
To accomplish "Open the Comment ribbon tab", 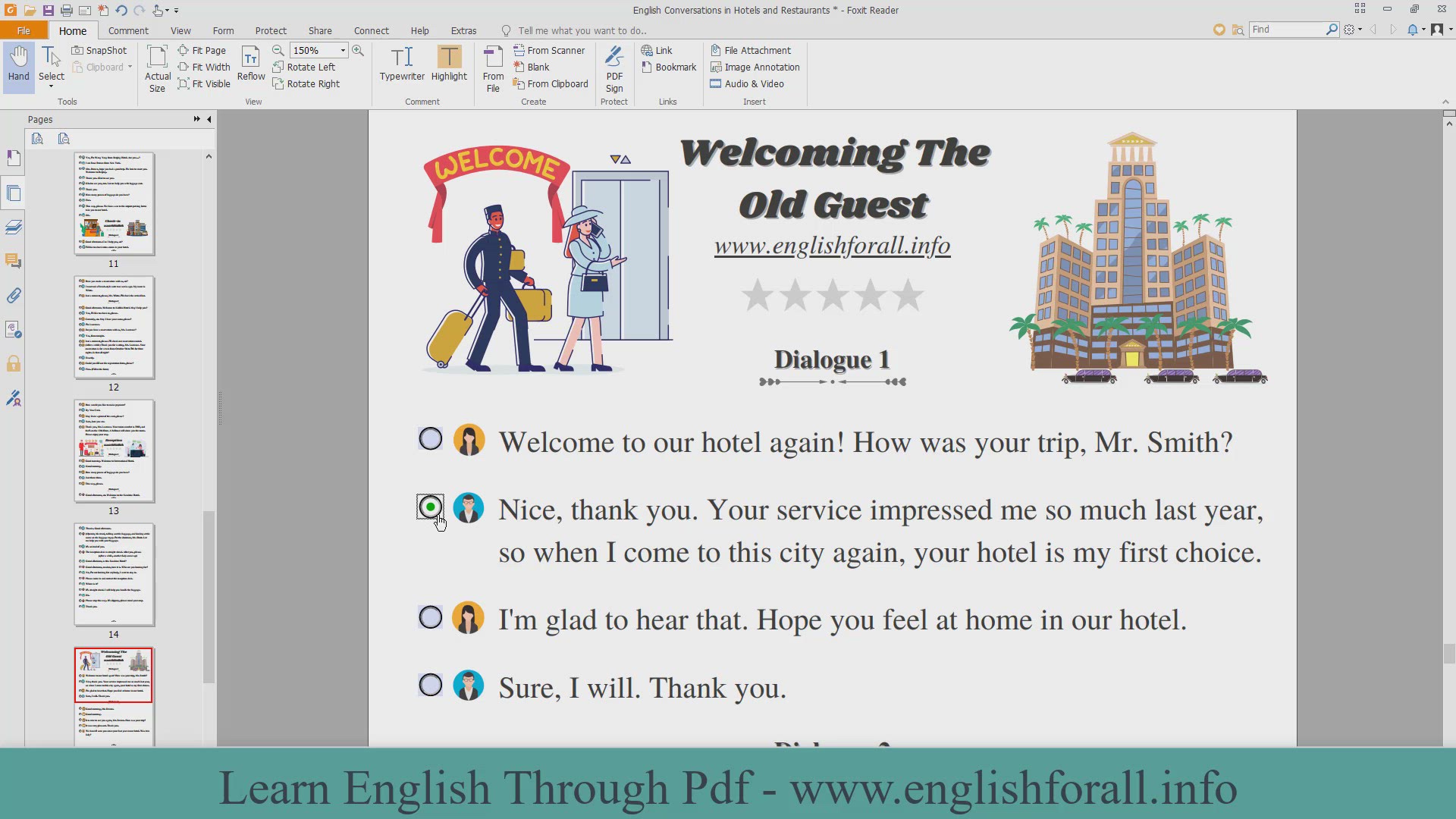I will (x=128, y=30).
